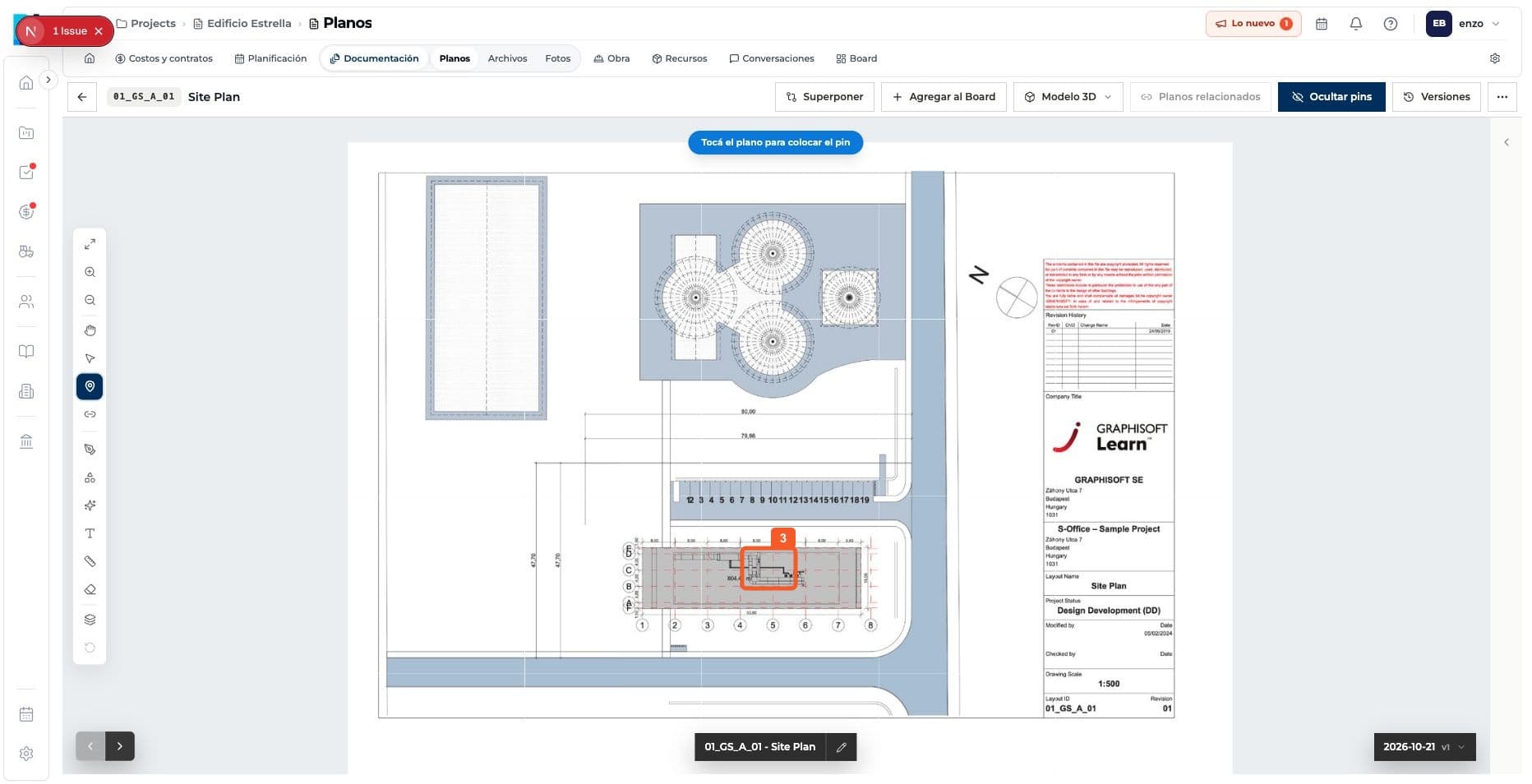Click Agregar al Board button
This screenshot has width=1532, height=784.
[x=944, y=97]
